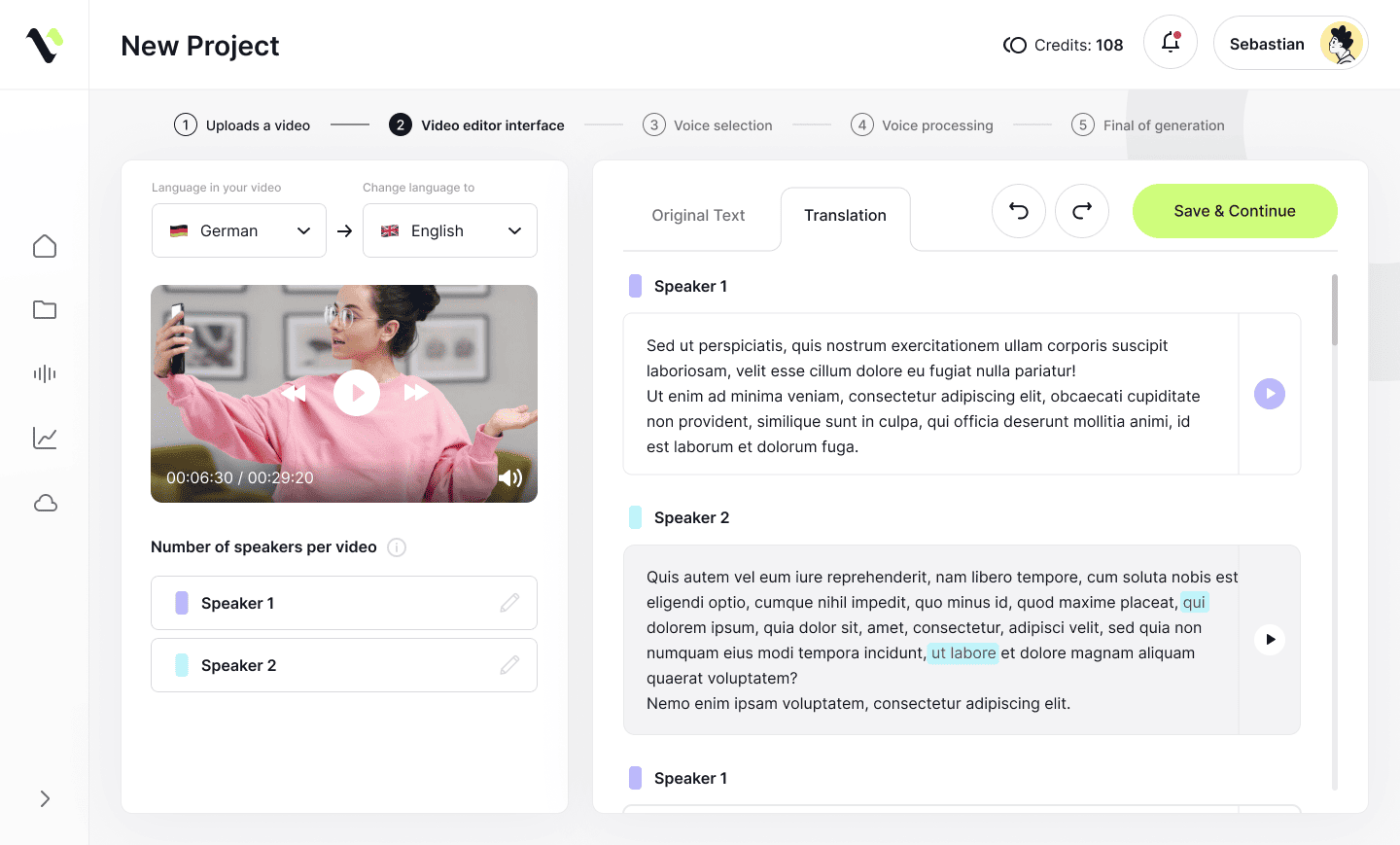This screenshot has width=1400, height=845.
Task: Click the UK flag icon
Action: point(390,230)
